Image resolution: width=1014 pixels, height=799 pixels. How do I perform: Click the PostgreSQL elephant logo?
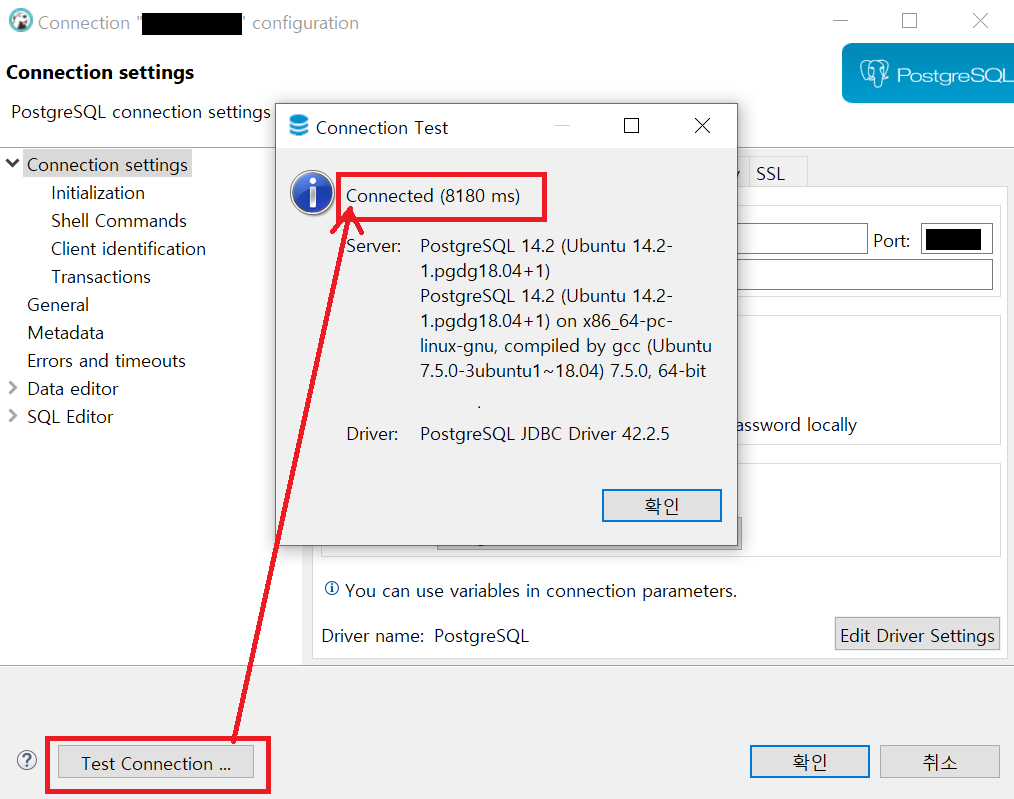[x=874, y=74]
